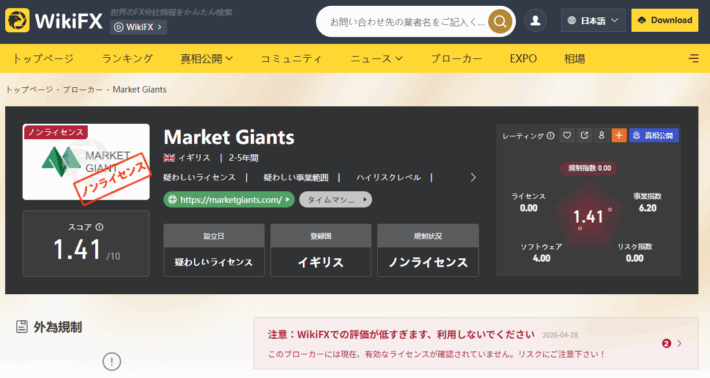Click the 規制指数 0.00 badge

coord(589,168)
